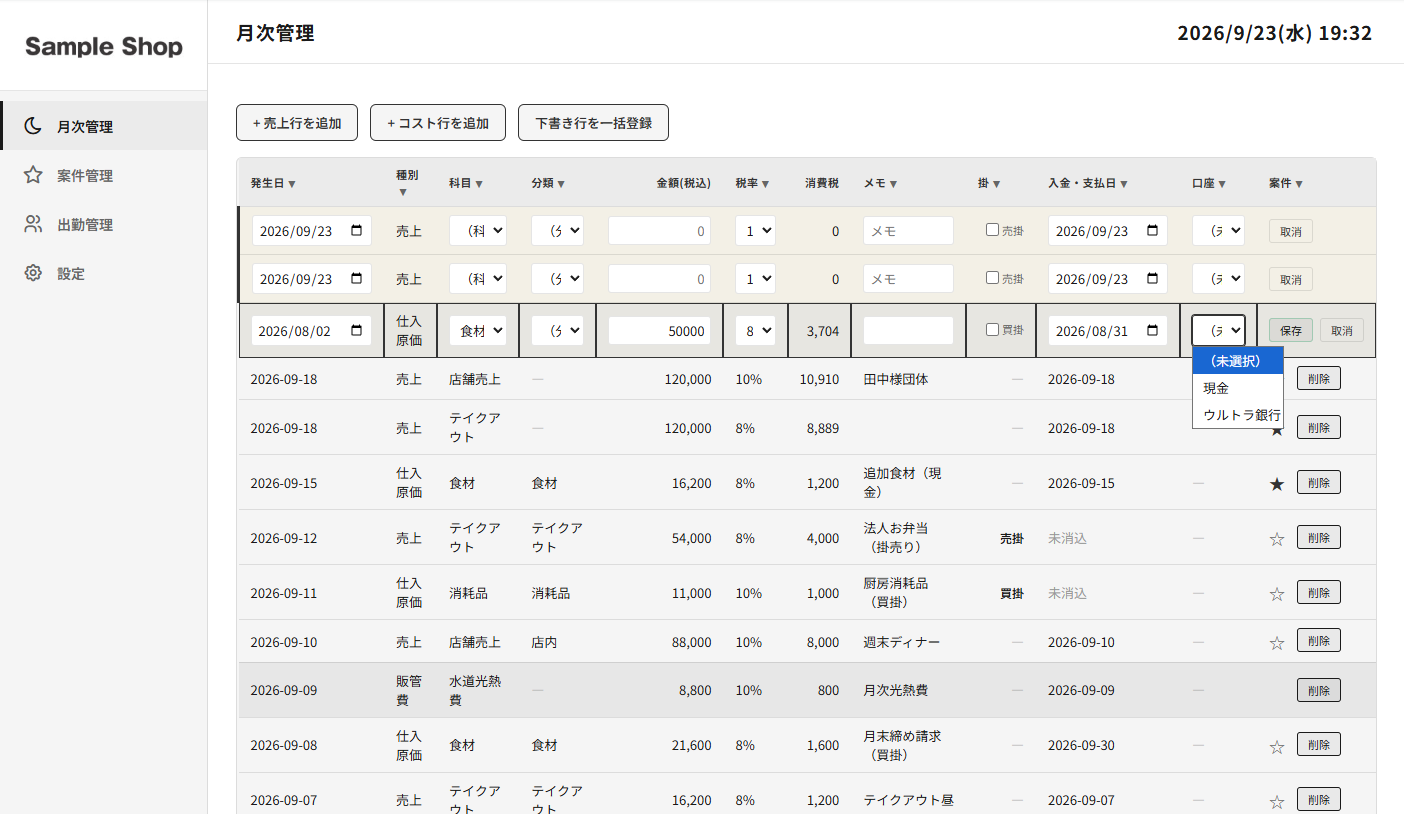Save the edited row with 保存
The height and width of the screenshot is (814, 1404).
click(1291, 330)
